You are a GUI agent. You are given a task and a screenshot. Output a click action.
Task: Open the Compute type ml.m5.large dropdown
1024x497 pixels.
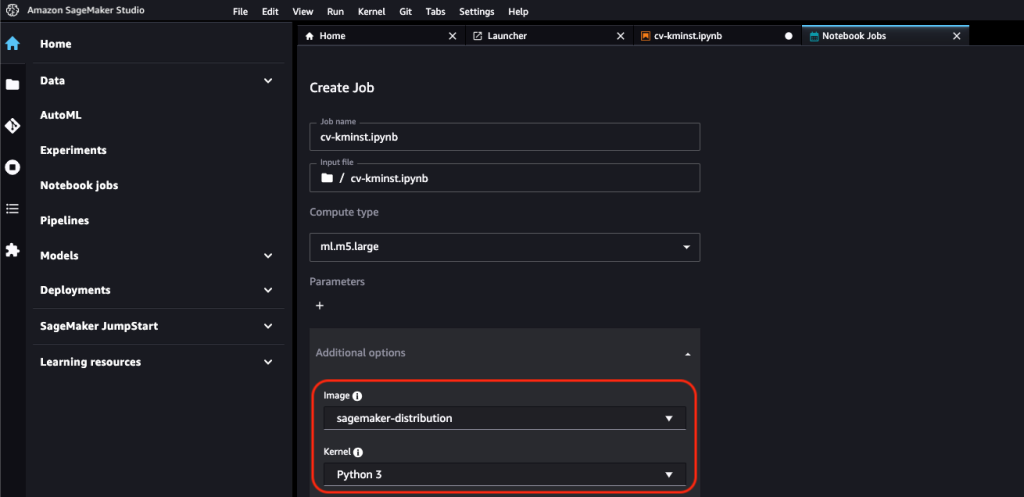coord(505,248)
